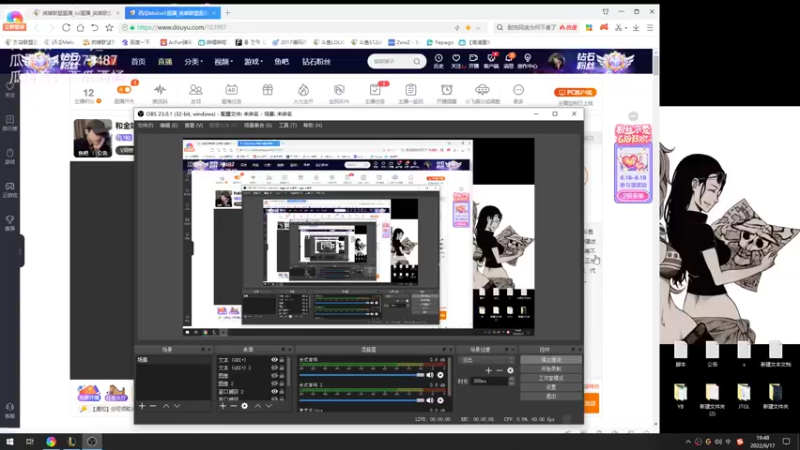Toggle the lock on 图像 source

click(x=282, y=376)
